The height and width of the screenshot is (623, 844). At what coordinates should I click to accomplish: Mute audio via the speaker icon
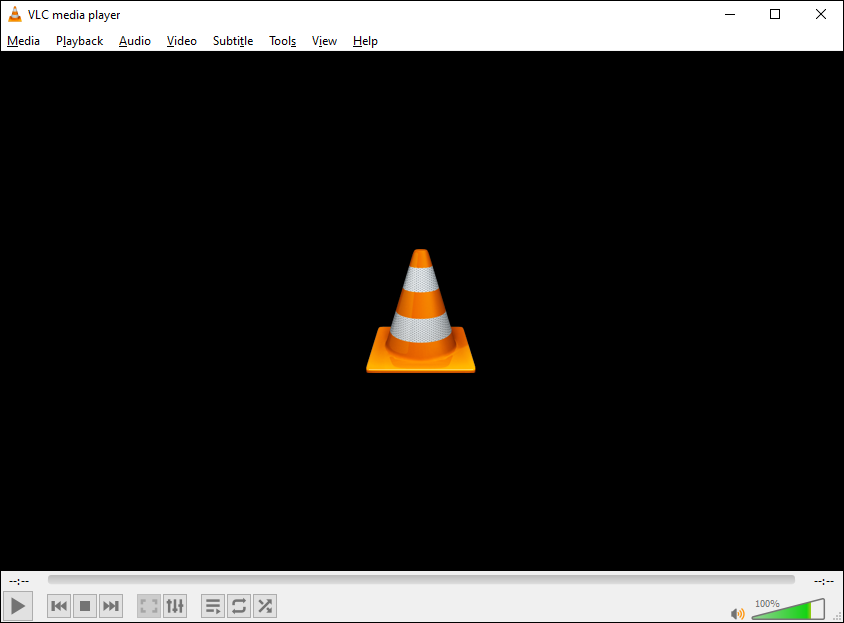(x=738, y=613)
